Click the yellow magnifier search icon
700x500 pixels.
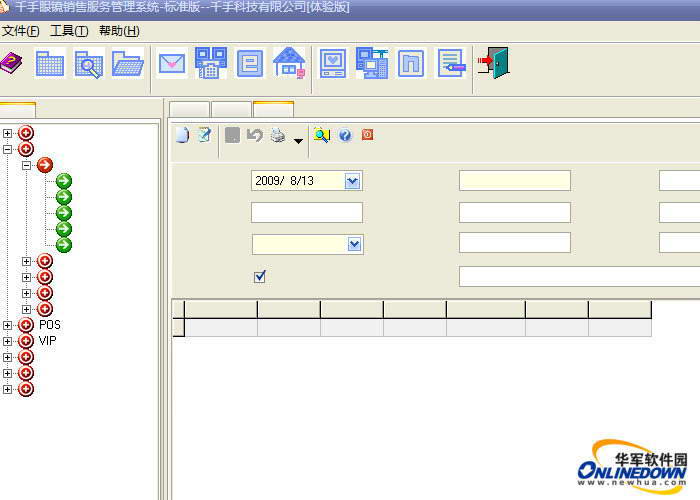321,135
